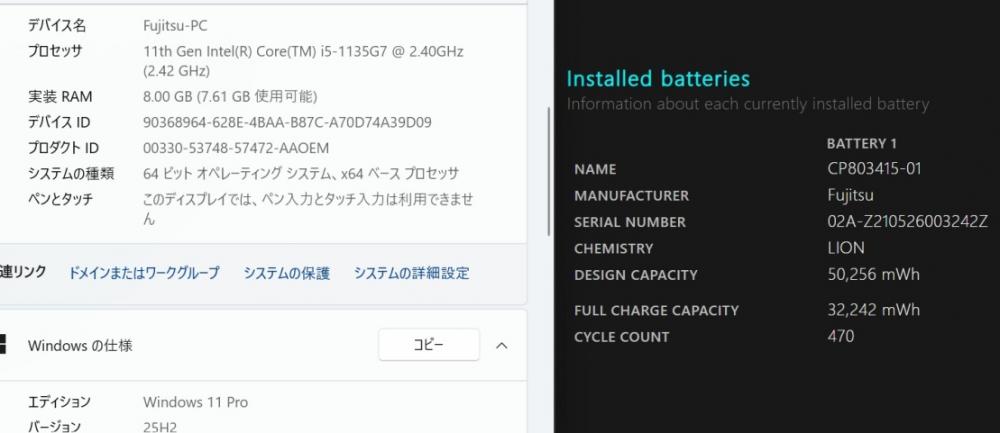The height and width of the screenshot is (433, 1000).
Task: Click the デバイス名 label
Action: click(x=57, y=26)
